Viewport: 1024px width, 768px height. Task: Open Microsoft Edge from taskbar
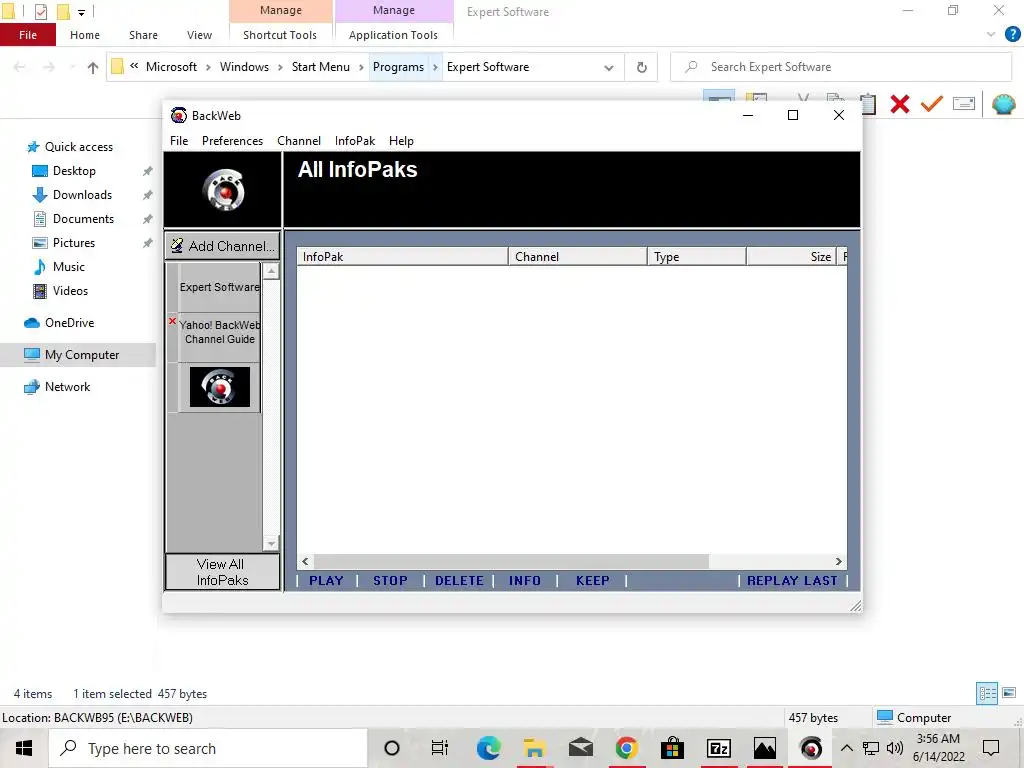pyautogui.click(x=488, y=748)
